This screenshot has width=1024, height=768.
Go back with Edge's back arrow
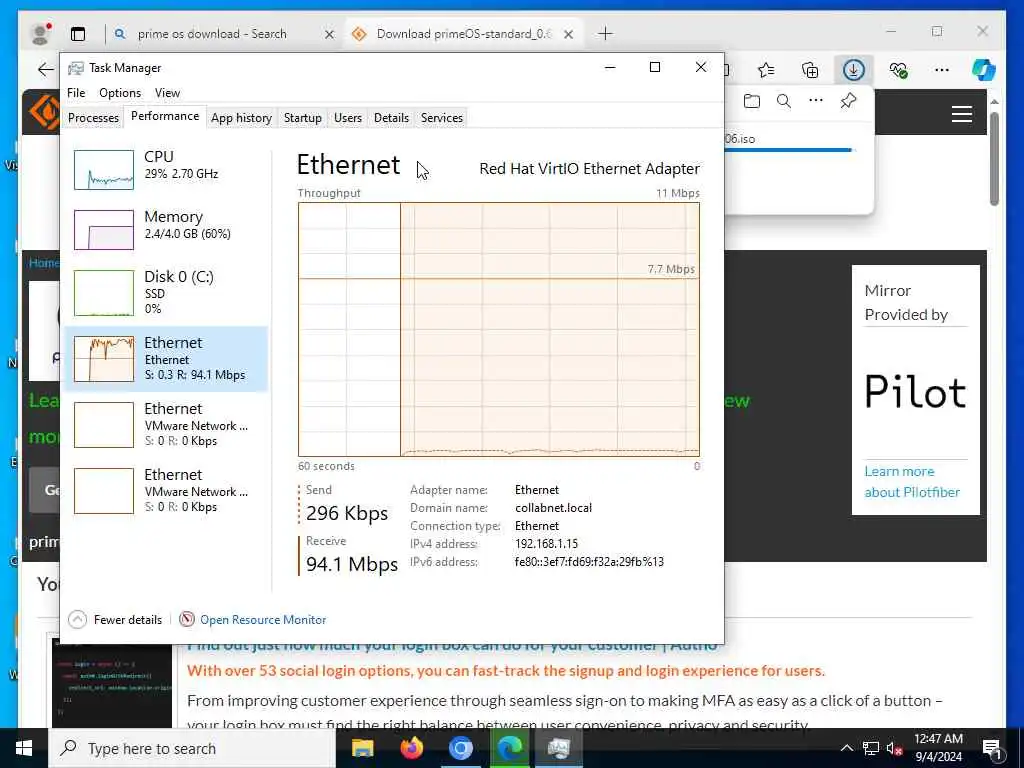tap(45, 69)
